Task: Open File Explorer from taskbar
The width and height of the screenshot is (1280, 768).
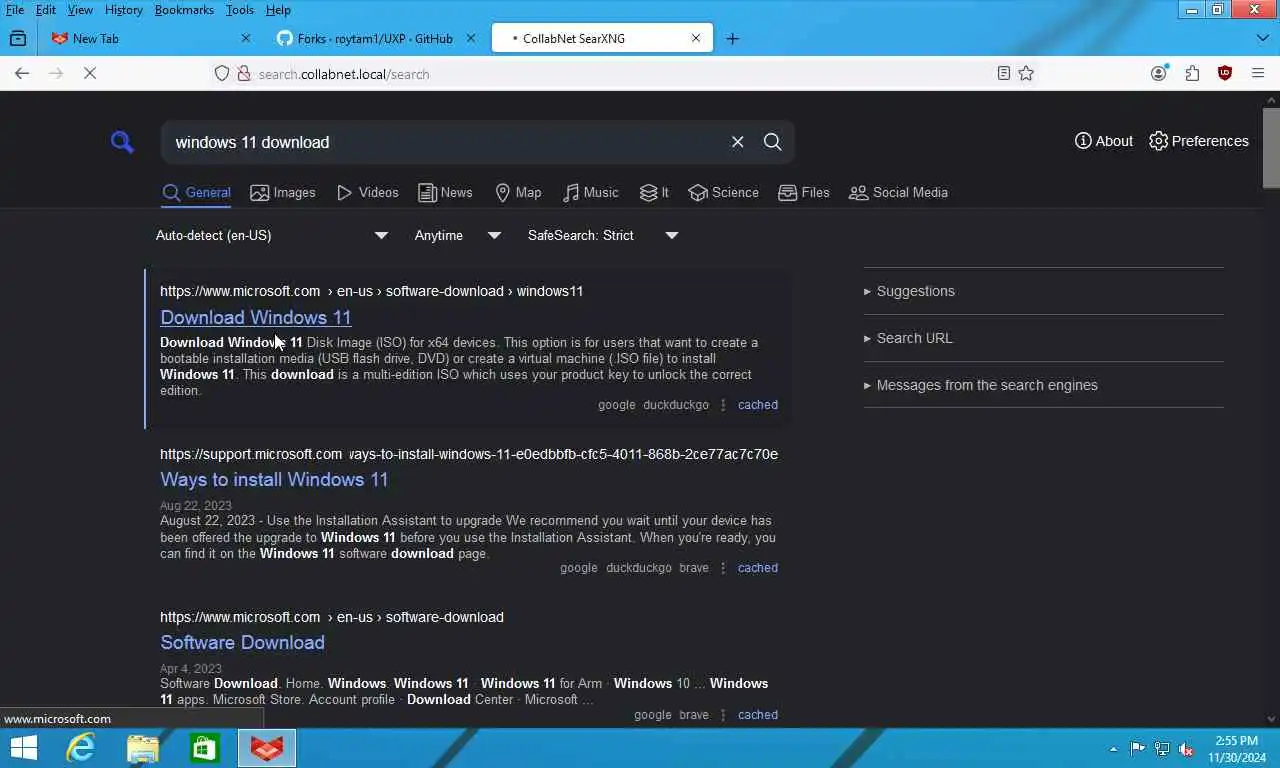Action: tap(142, 748)
